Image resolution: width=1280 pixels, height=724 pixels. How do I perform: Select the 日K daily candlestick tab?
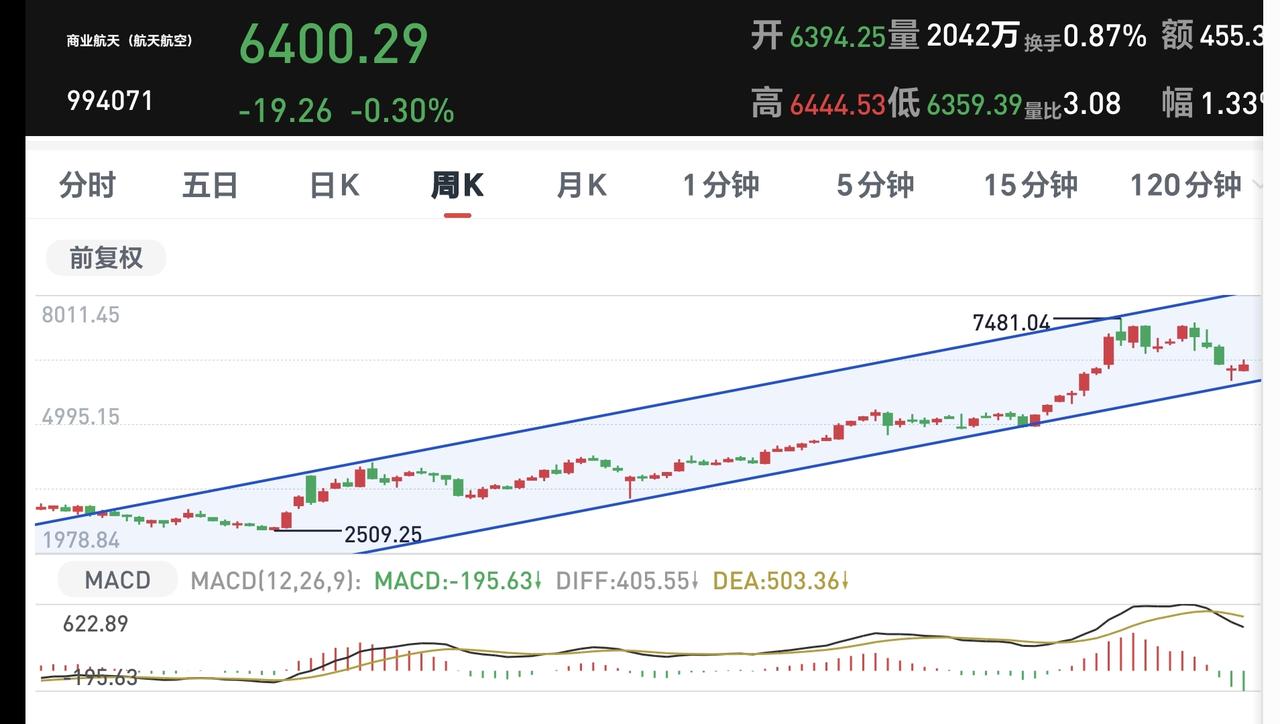pyautogui.click(x=334, y=185)
